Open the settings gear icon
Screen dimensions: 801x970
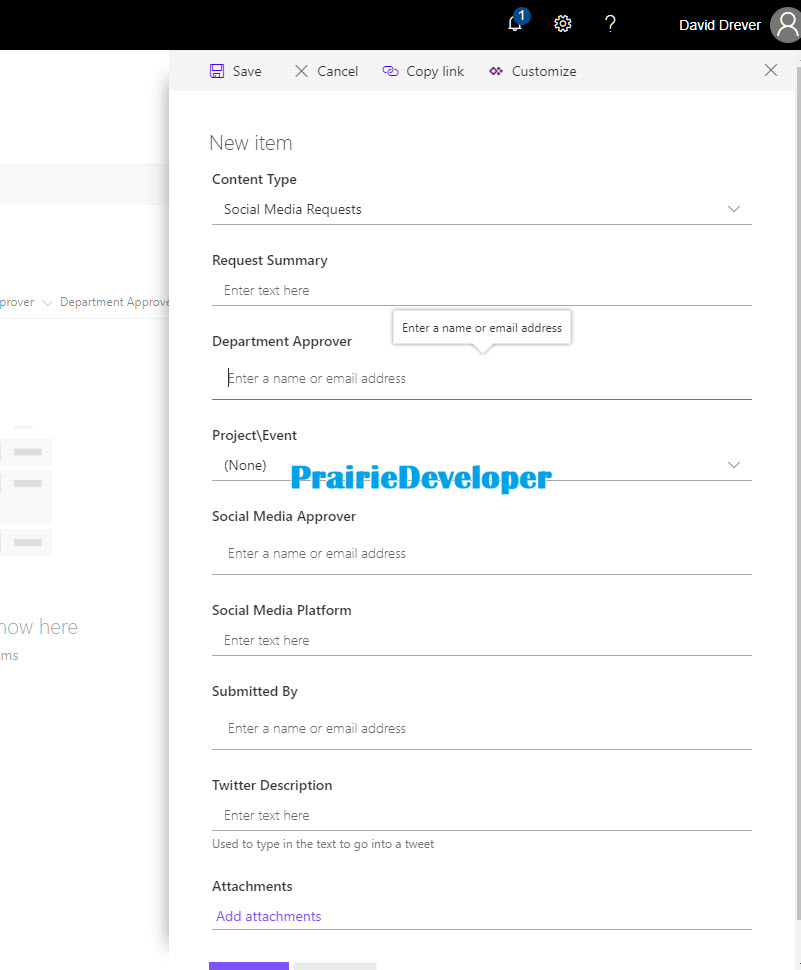562,24
